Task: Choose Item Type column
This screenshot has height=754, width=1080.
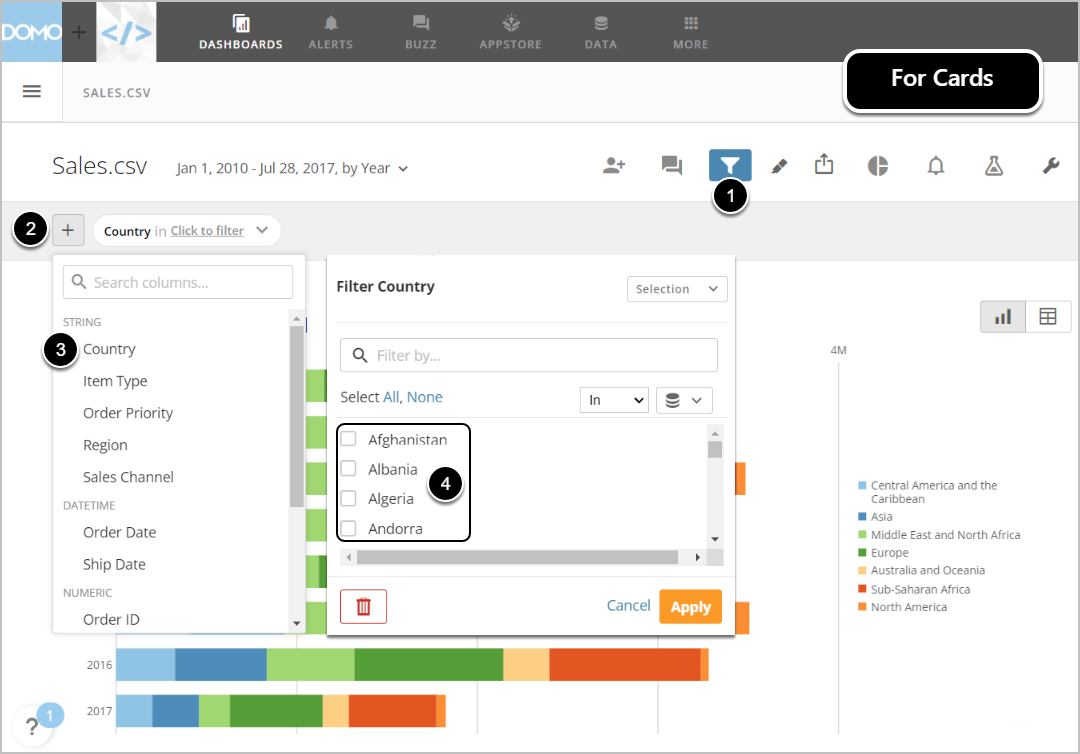Action: [x=115, y=381]
